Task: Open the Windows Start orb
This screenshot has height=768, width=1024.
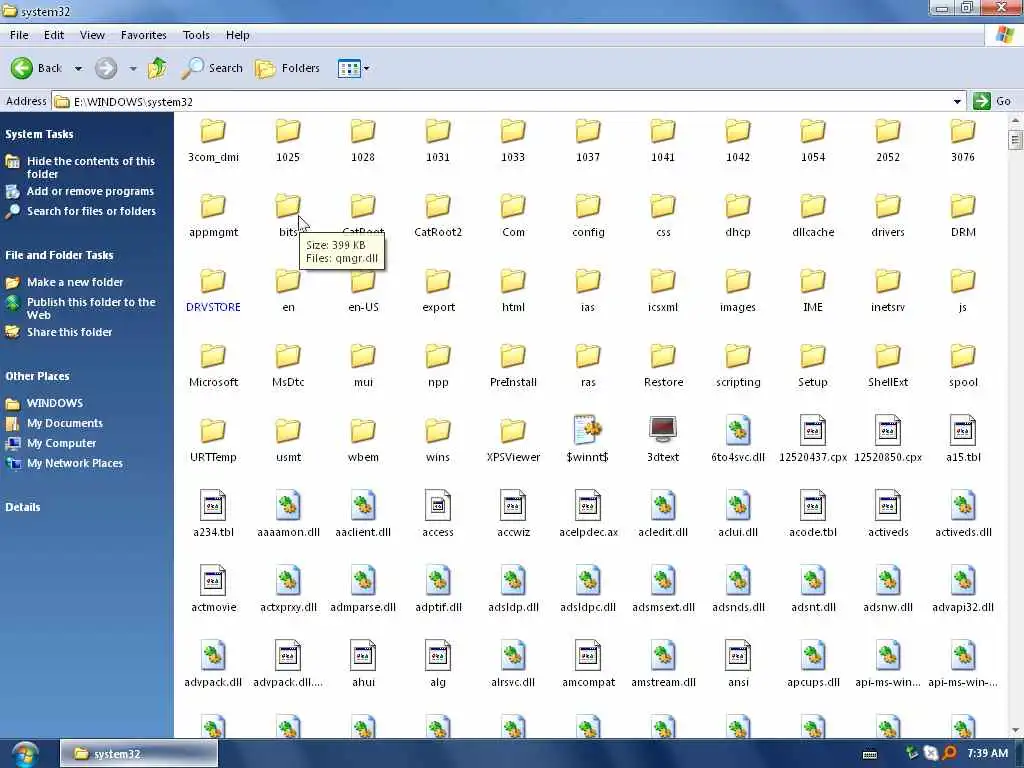Action: pyautogui.click(x=25, y=754)
